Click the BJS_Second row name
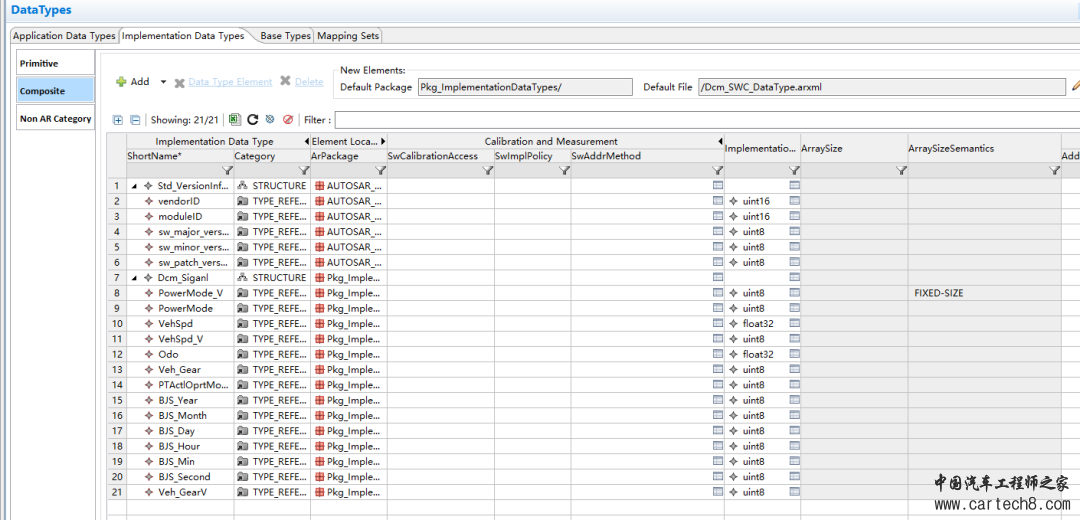Viewport: 1080px width, 520px height. [184, 477]
